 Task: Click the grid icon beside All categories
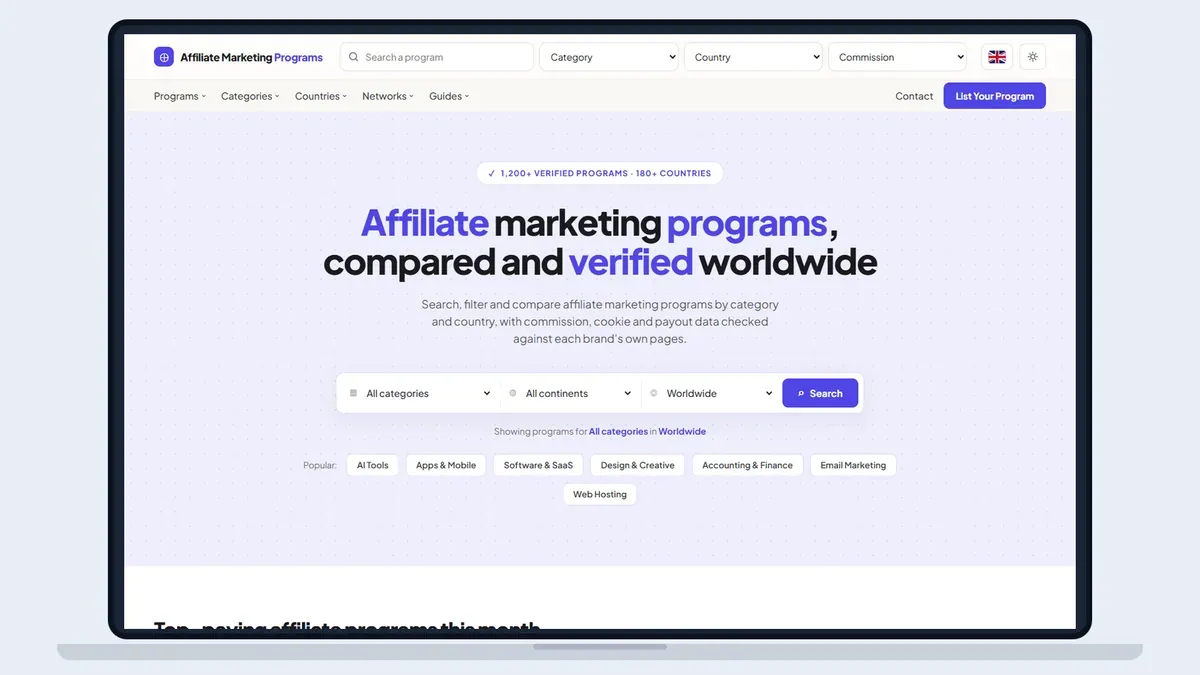coord(353,393)
